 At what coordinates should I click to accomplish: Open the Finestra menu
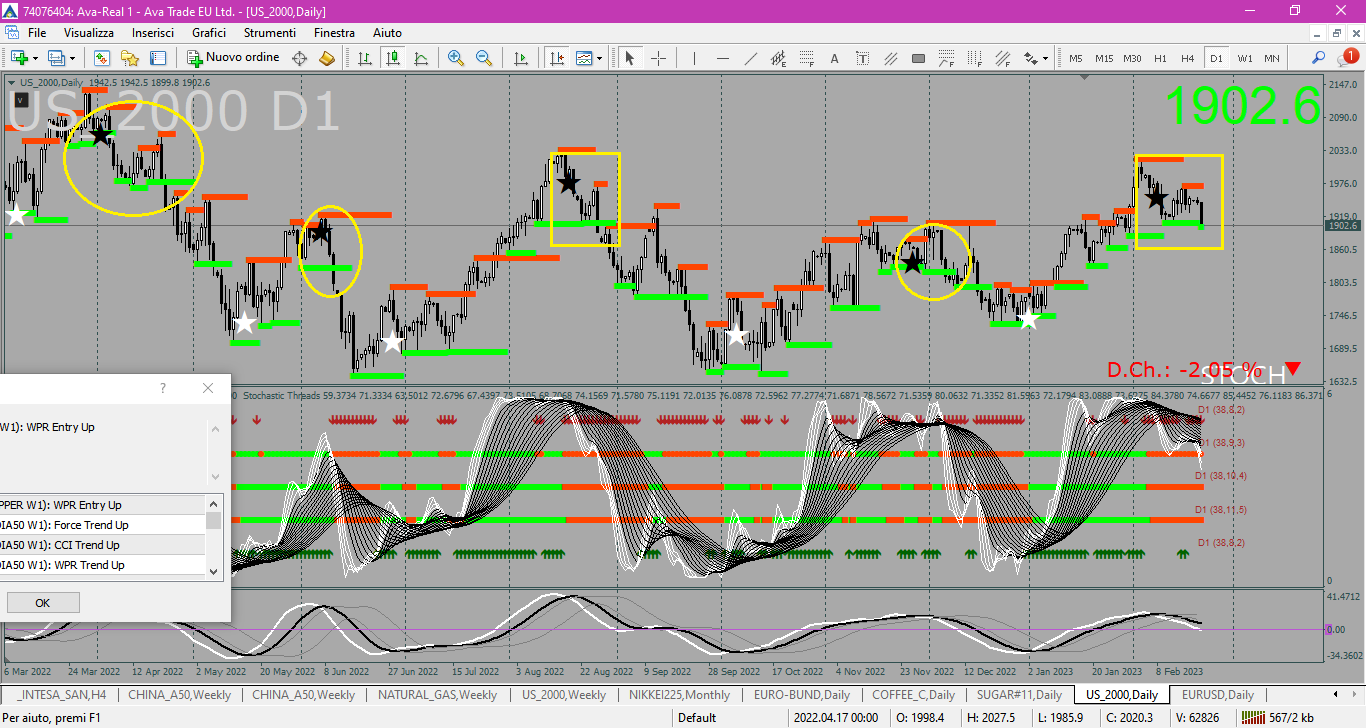(334, 33)
